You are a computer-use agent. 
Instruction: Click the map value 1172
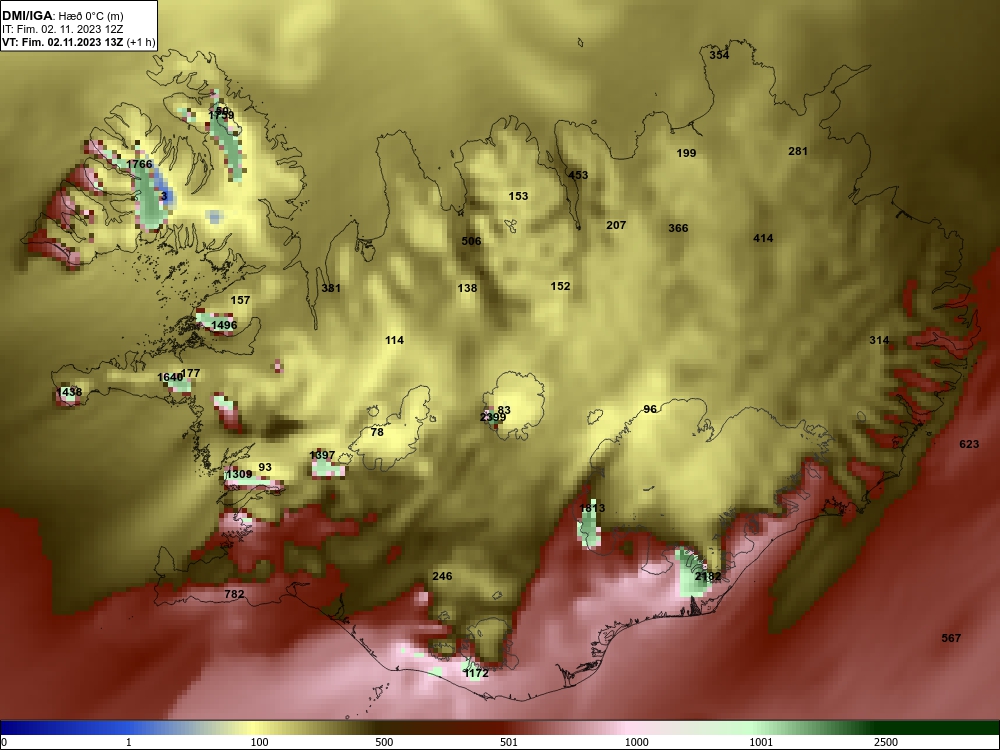coord(476,673)
